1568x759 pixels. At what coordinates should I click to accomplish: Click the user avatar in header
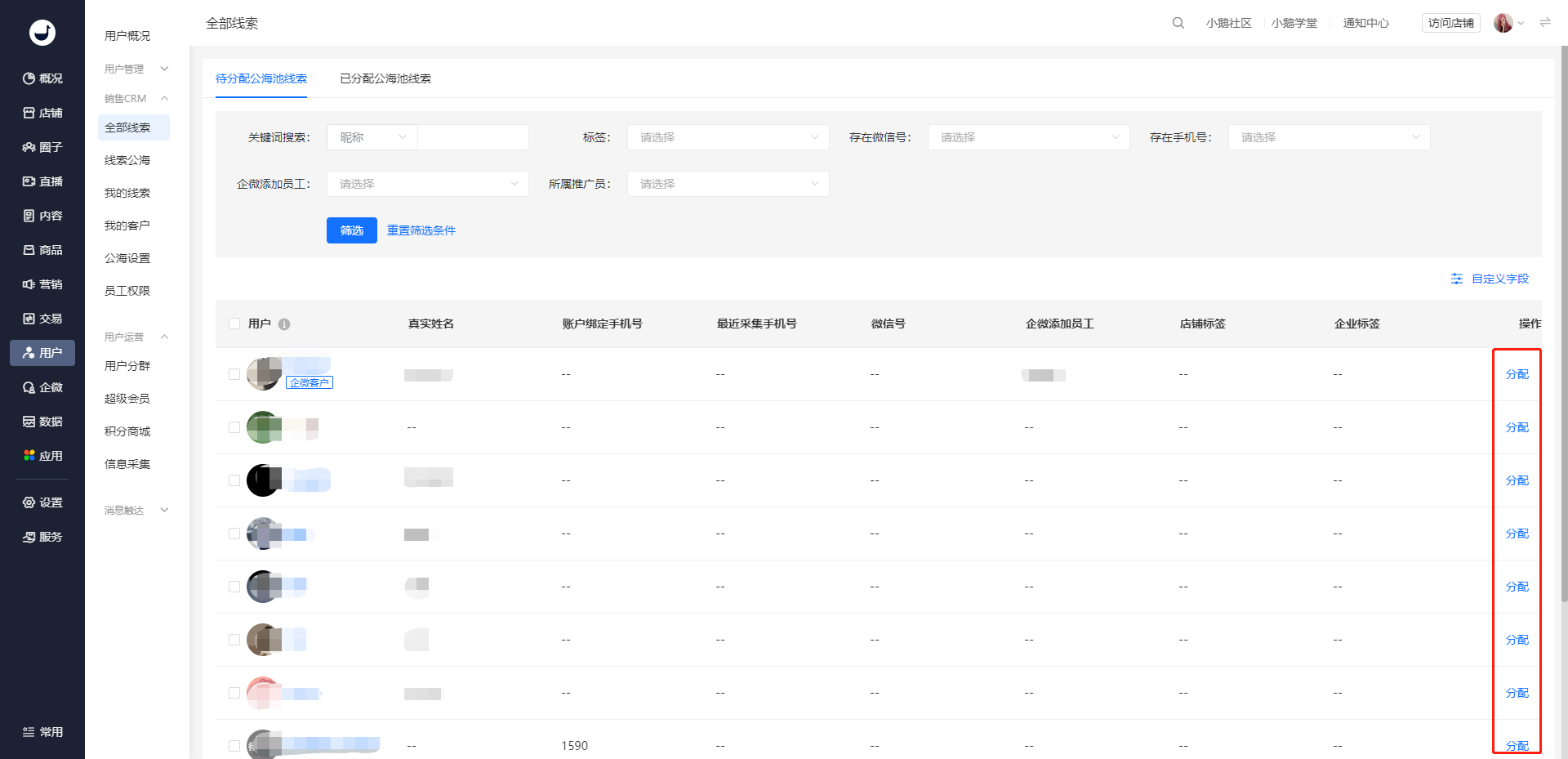pyautogui.click(x=1503, y=23)
